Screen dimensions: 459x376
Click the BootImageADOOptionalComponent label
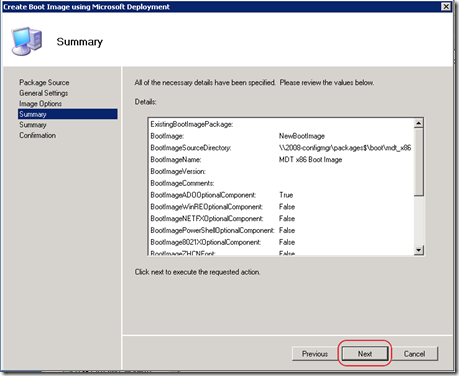click(203, 195)
